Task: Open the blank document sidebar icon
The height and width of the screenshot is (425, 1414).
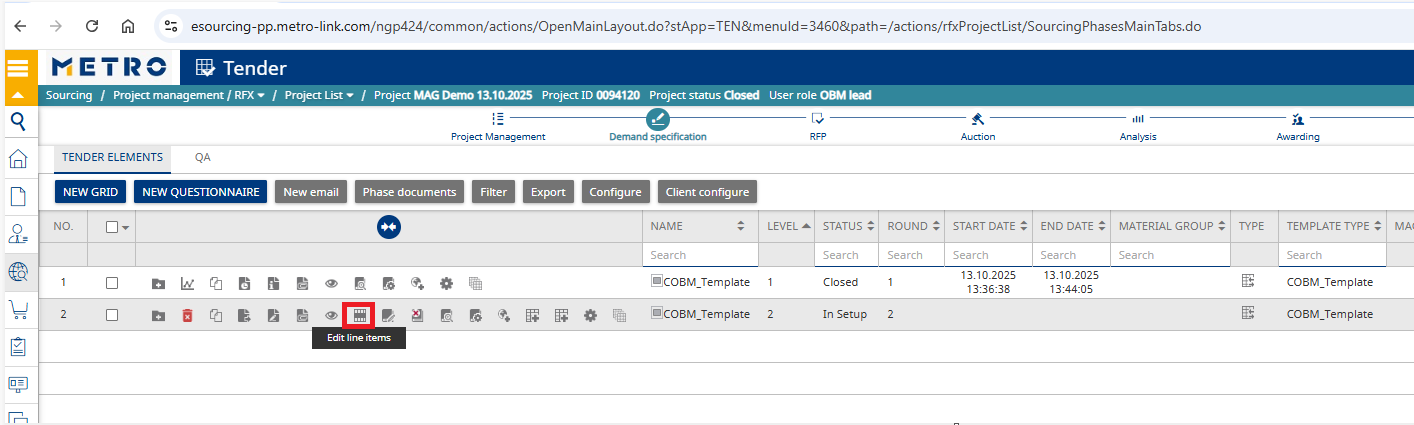Action: tap(18, 196)
